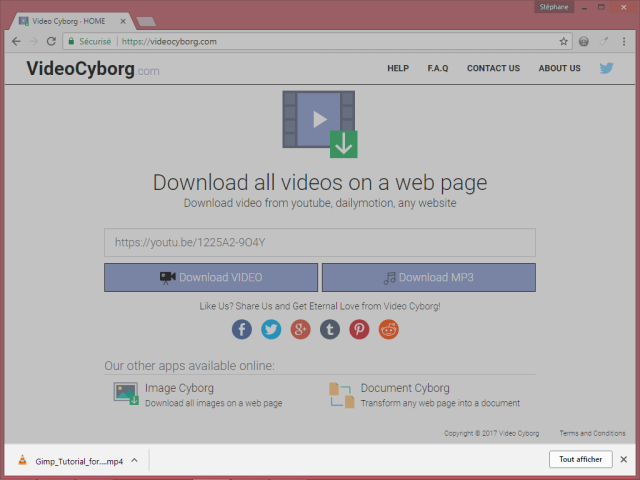Click the Document Cyborg app icon
This screenshot has width=640, height=480.
[342, 395]
